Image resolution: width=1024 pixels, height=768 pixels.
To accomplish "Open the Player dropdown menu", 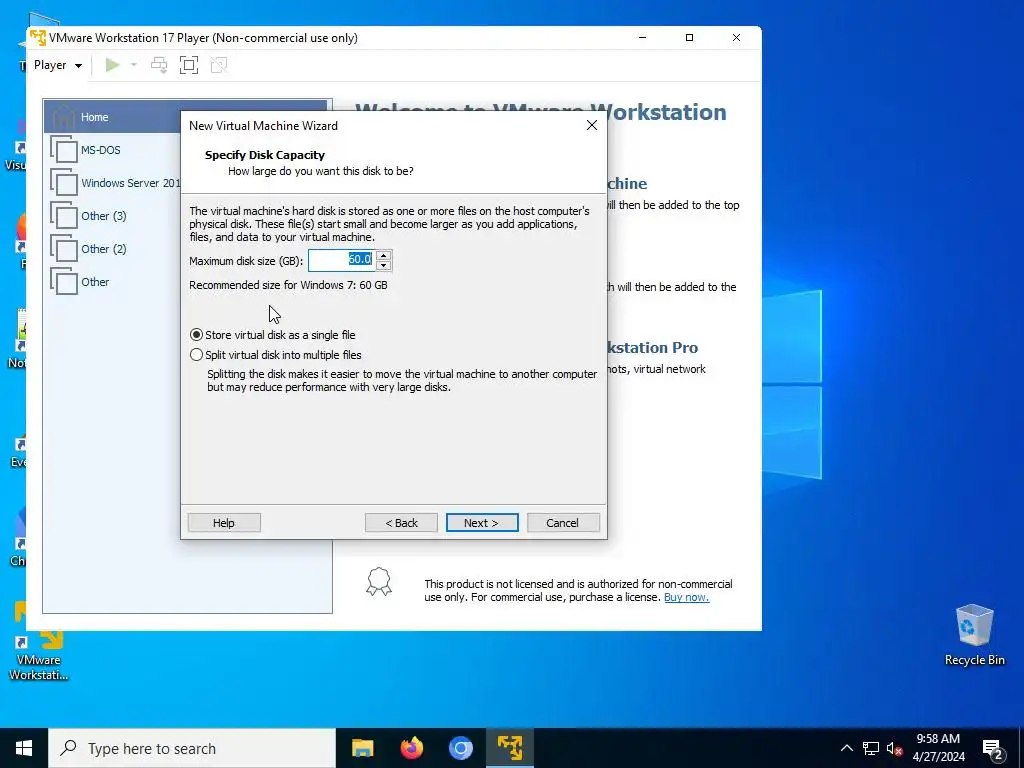I will (x=57, y=65).
